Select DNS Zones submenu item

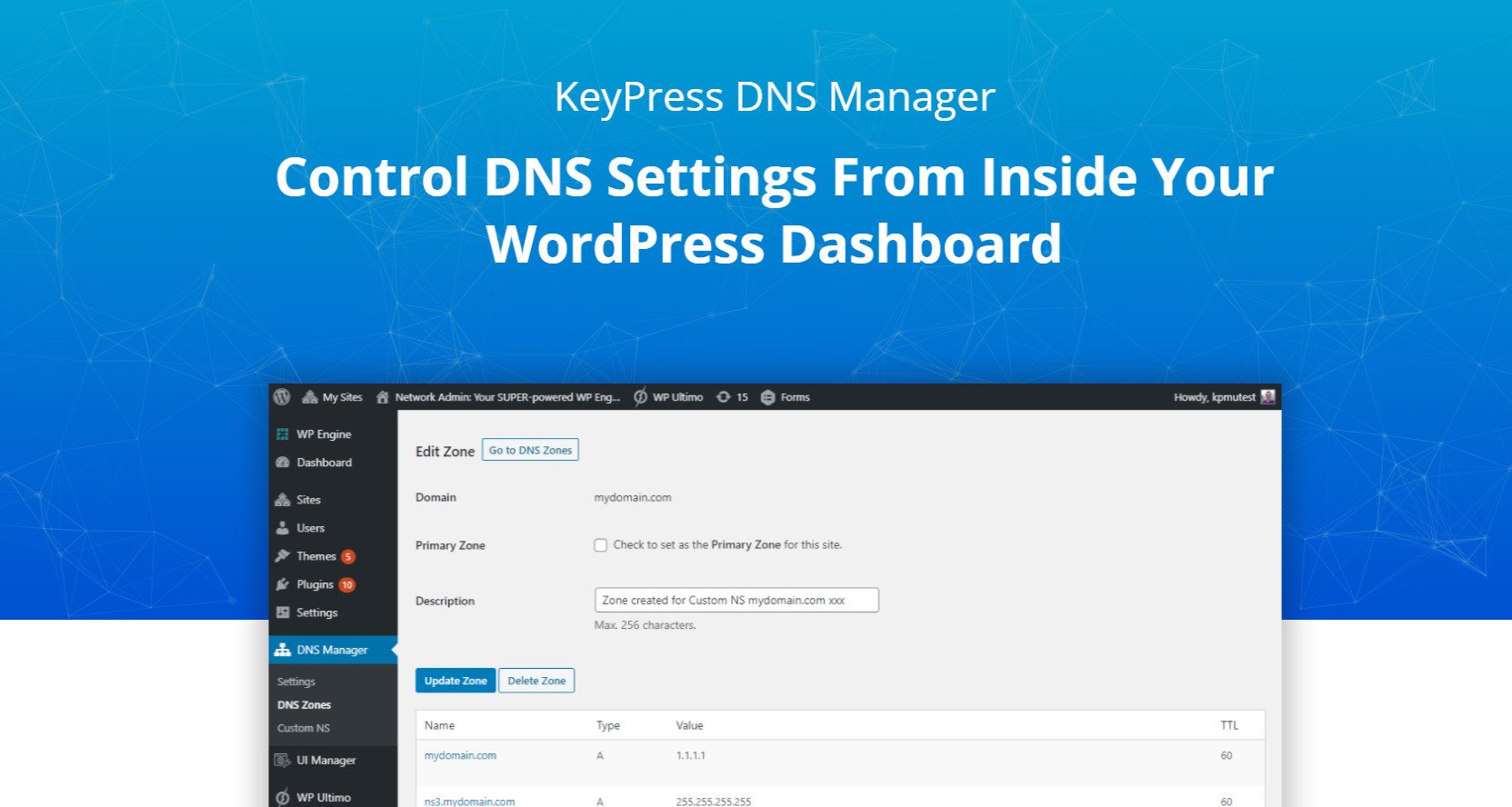(305, 705)
